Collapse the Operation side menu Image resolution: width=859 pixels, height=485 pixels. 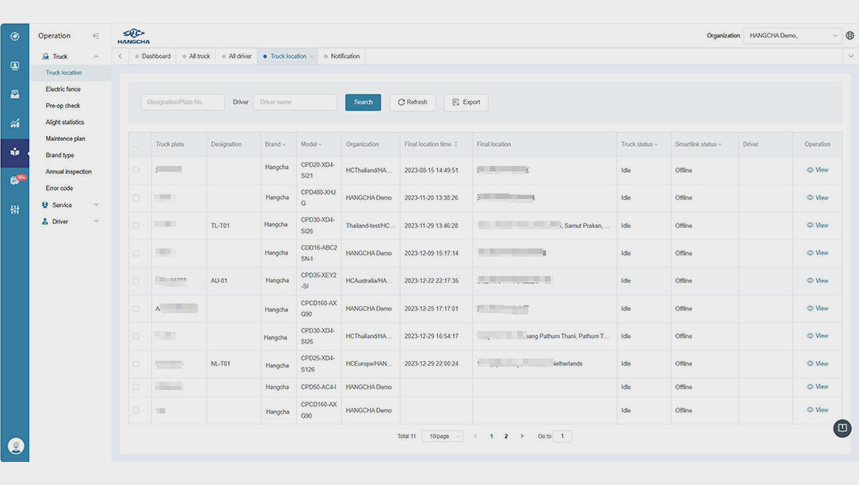pyautogui.click(x=96, y=36)
